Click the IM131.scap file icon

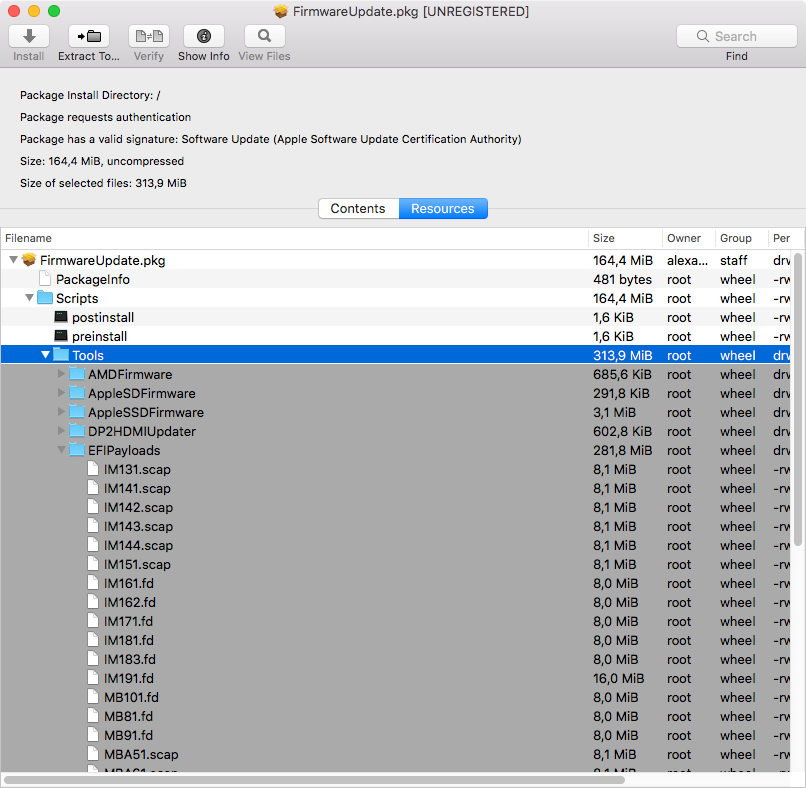coord(93,469)
